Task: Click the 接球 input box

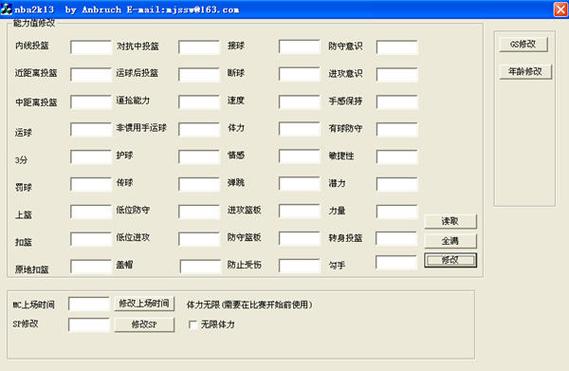Action: click(299, 47)
